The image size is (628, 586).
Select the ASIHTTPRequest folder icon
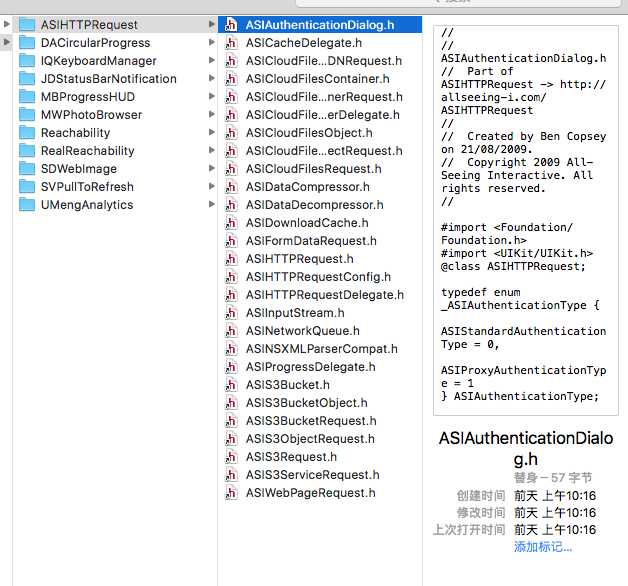tap(27, 25)
